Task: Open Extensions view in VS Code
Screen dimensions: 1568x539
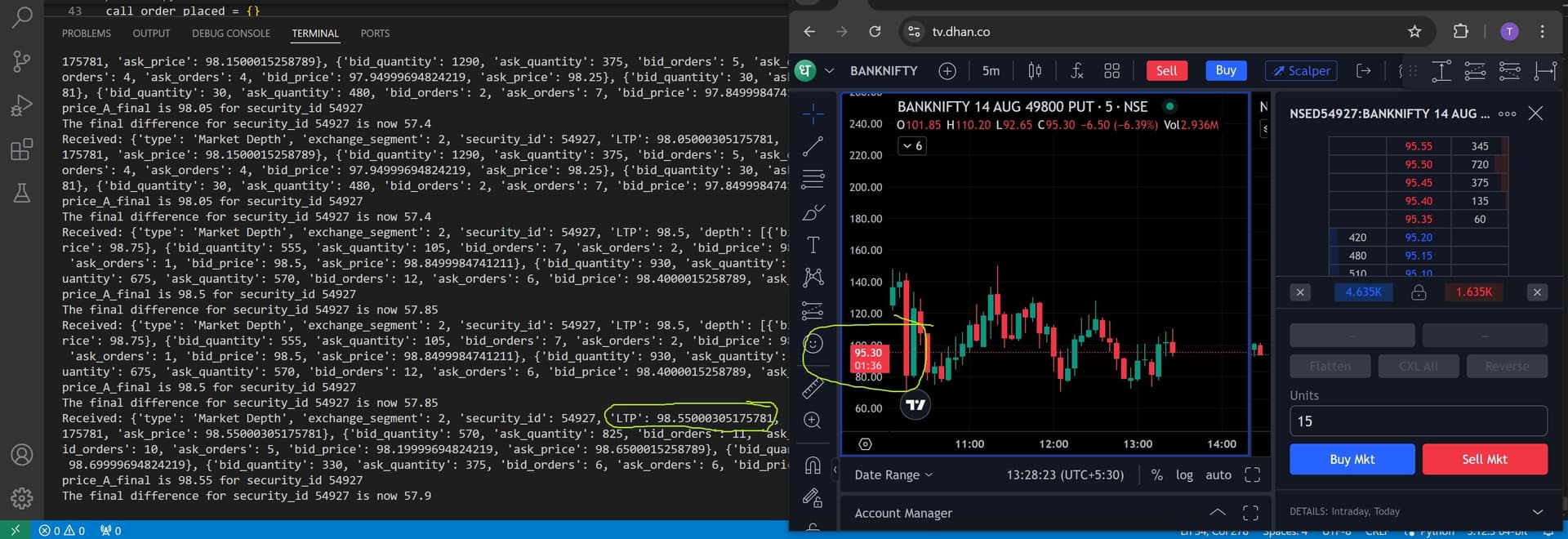Action: (x=22, y=149)
